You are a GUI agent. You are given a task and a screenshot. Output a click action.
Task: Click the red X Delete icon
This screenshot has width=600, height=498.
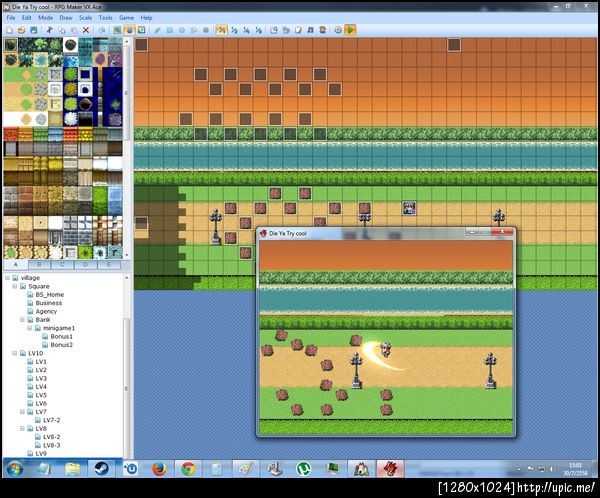[86, 30]
